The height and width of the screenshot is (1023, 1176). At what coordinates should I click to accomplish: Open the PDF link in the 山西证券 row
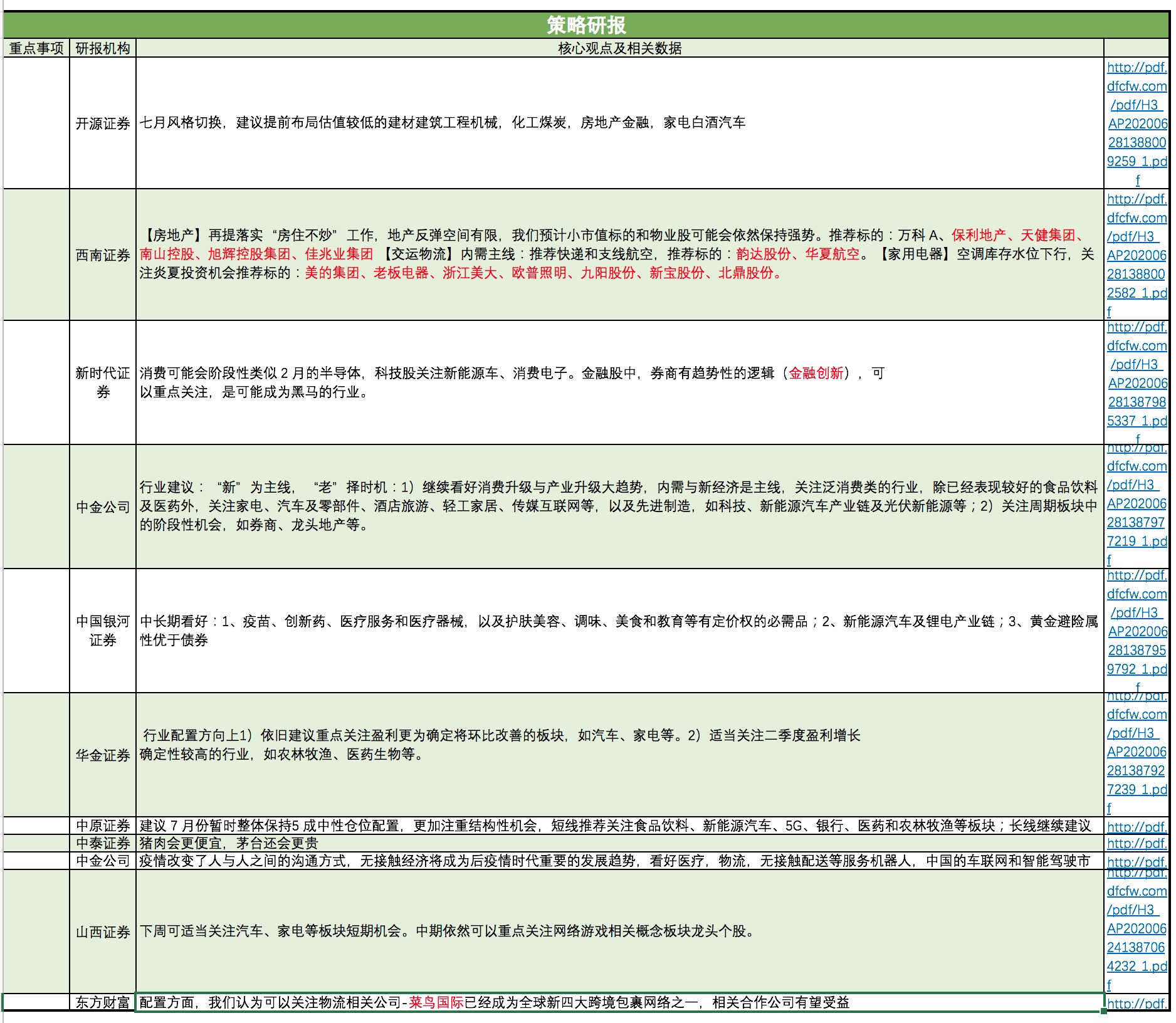click(x=1137, y=928)
